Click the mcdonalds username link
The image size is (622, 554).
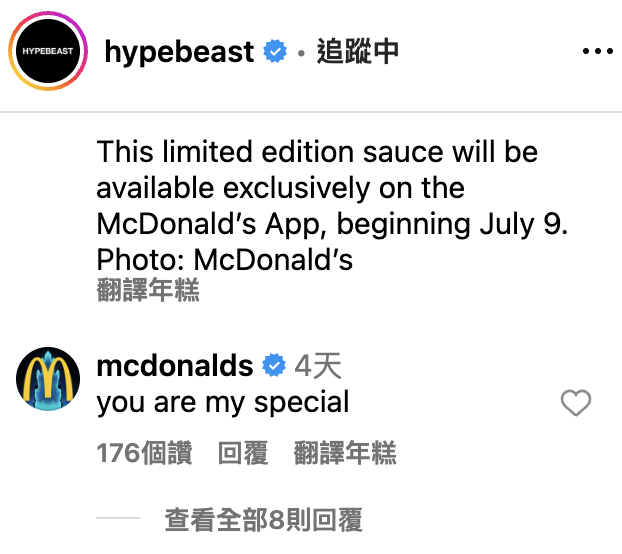pos(175,365)
